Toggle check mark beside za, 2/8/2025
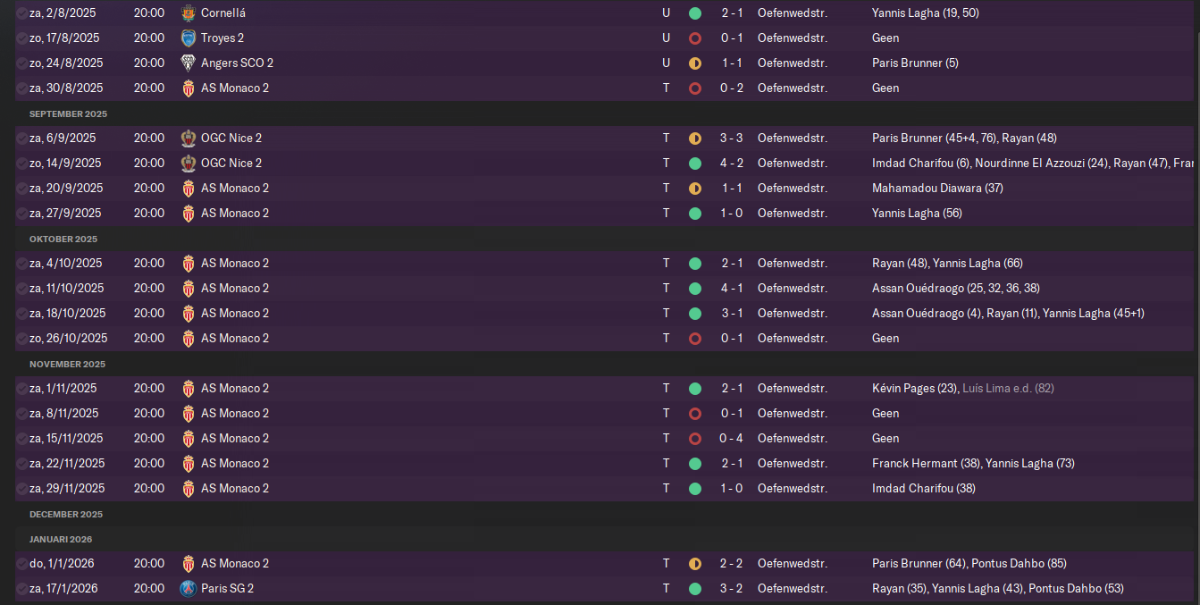1200x605 pixels. [x=22, y=13]
